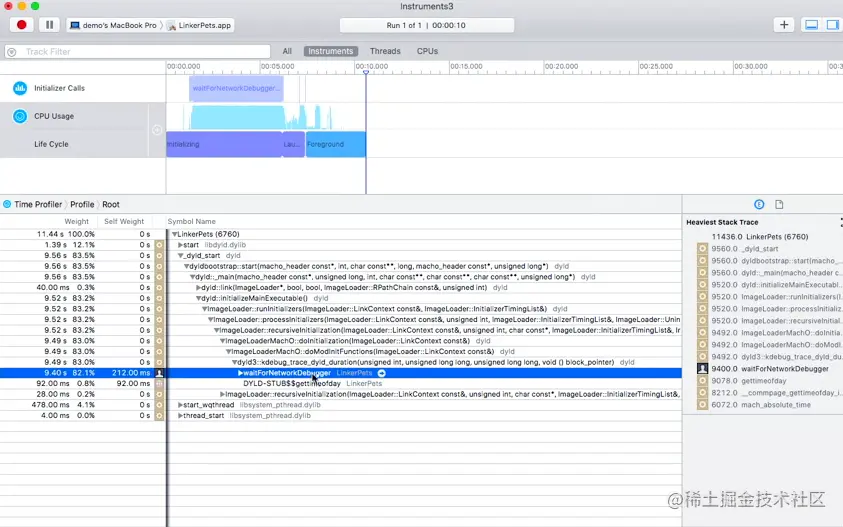Open the track filter options icon
The height and width of the screenshot is (527, 843).
coord(11,52)
